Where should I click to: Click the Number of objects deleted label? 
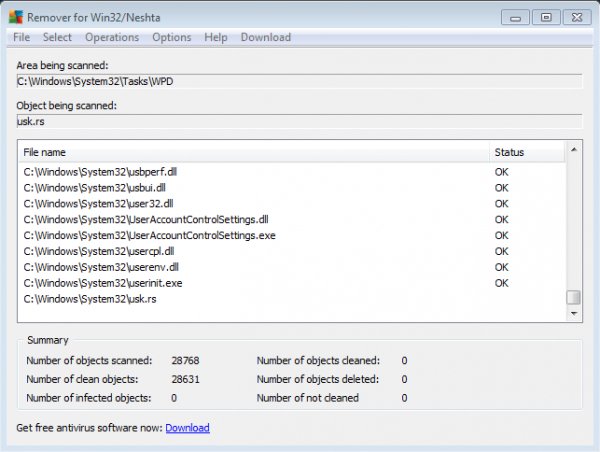318,379
